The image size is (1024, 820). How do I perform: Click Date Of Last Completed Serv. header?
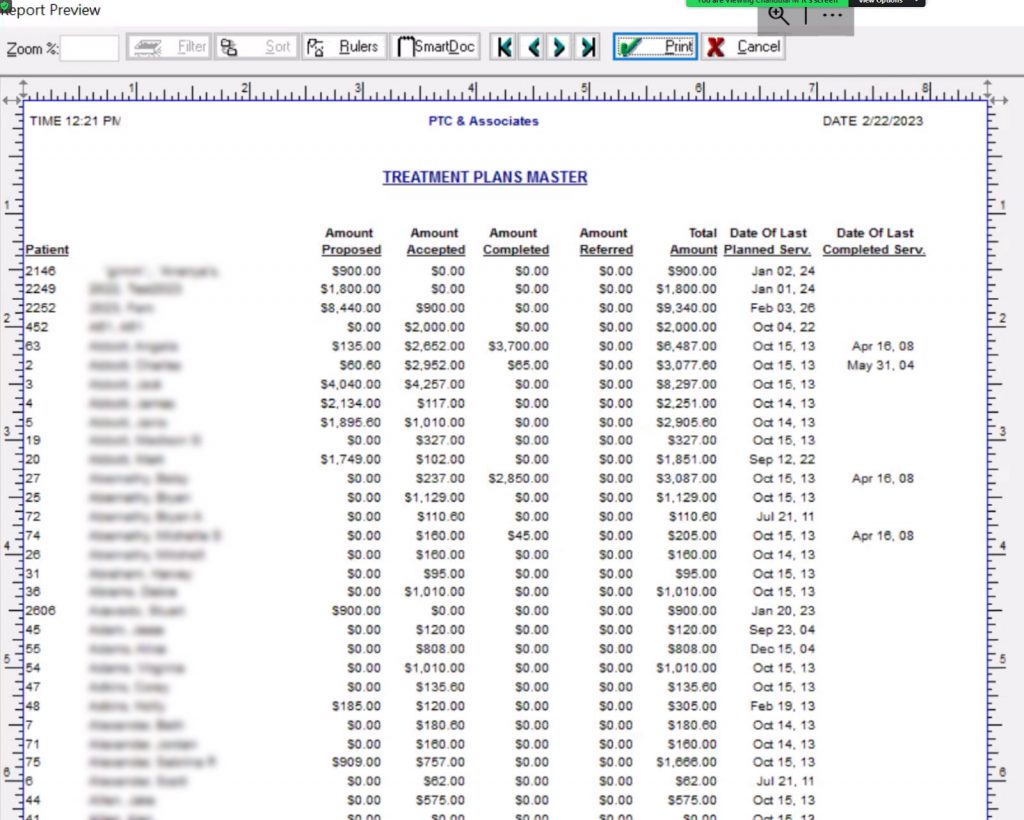pyautogui.click(x=874, y=241)
